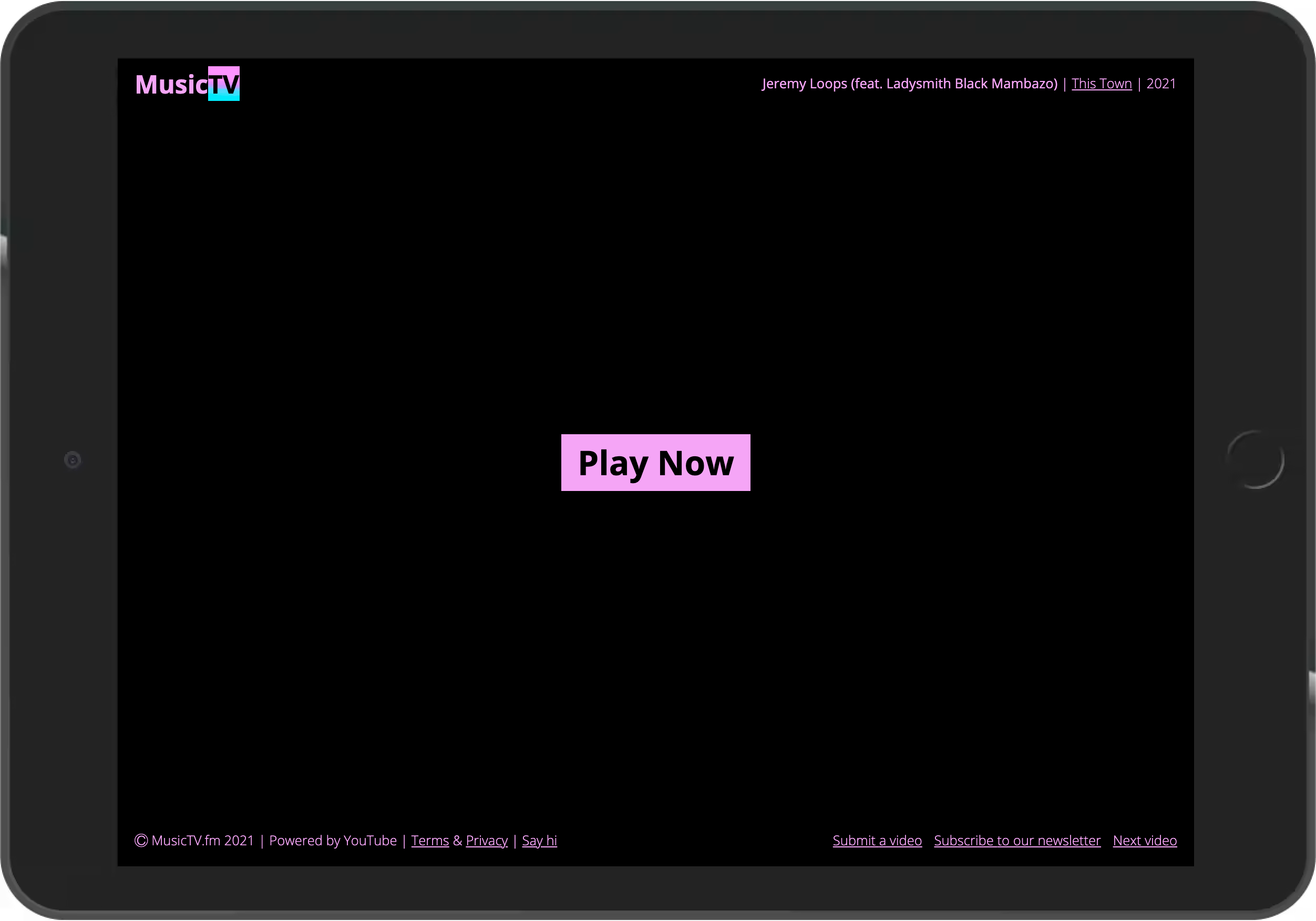This screenshot has height=921, width=1316.
Task: Click the "MusicTV.fm 2021" copyright text
Action: point(203,840)
